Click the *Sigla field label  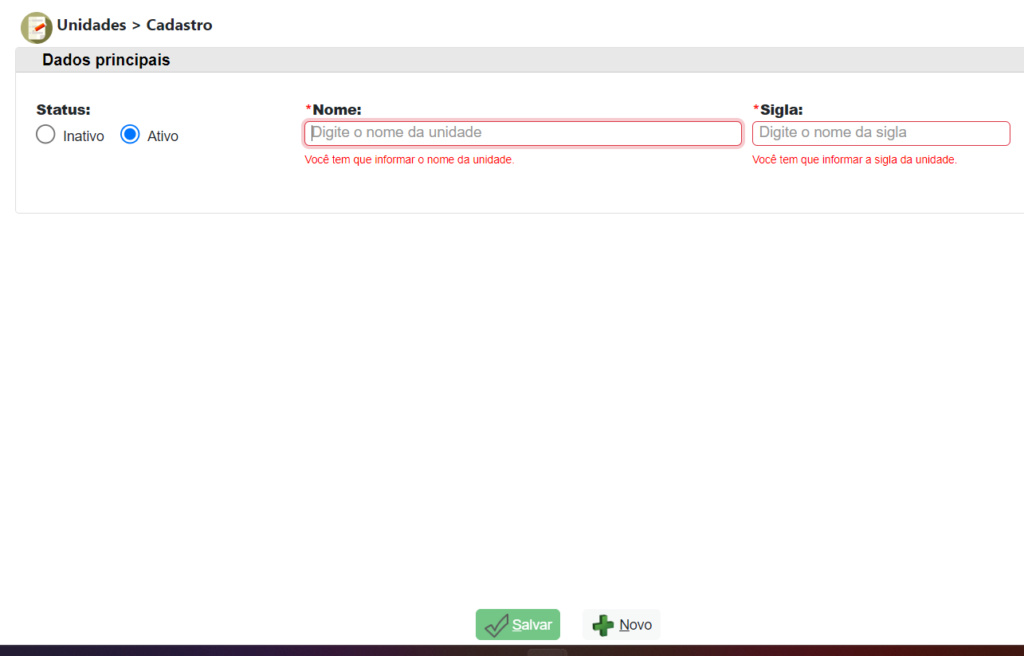click(x=782, y=109)
